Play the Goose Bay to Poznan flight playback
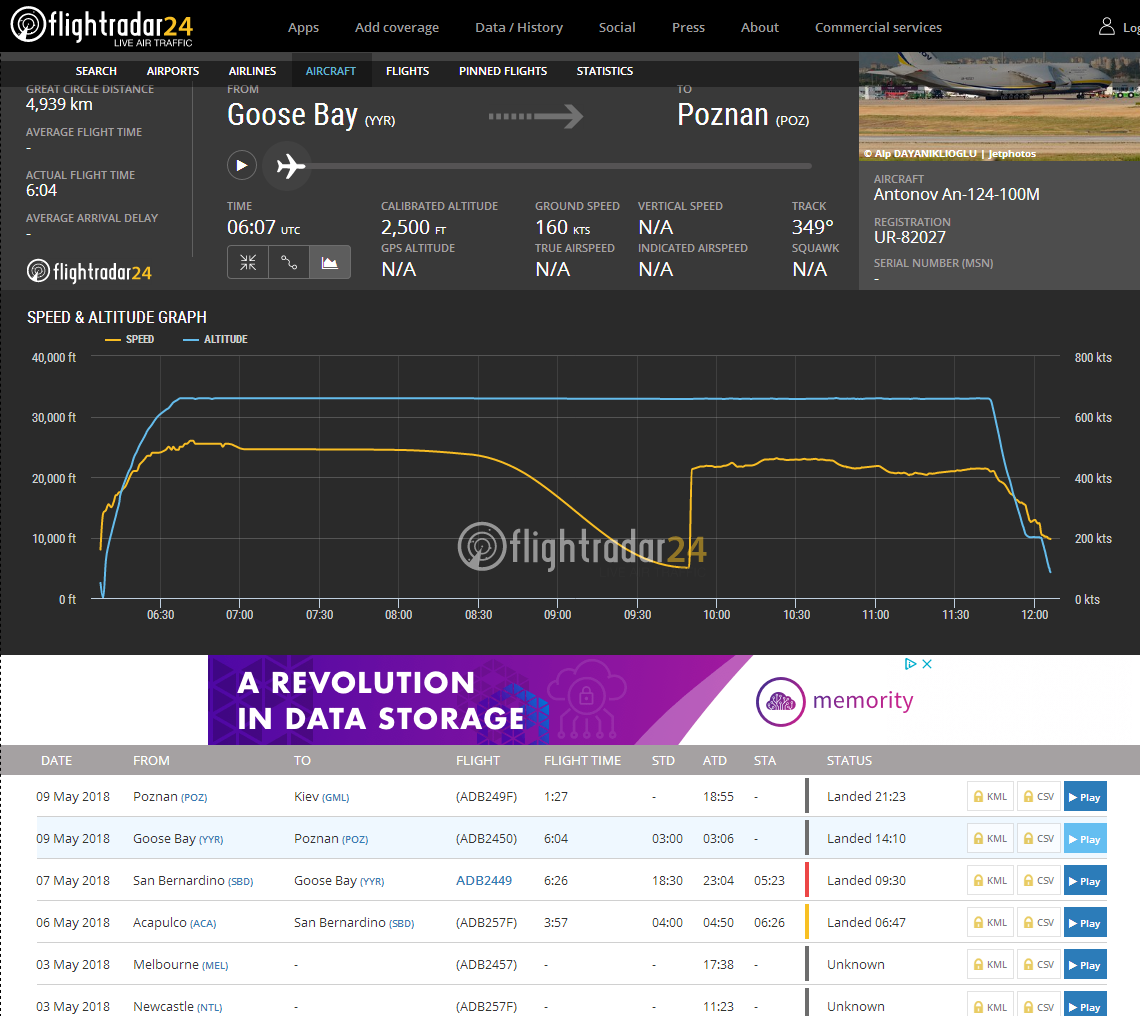The width and height of the screenshot is (1140, 1016). (242, 165)
